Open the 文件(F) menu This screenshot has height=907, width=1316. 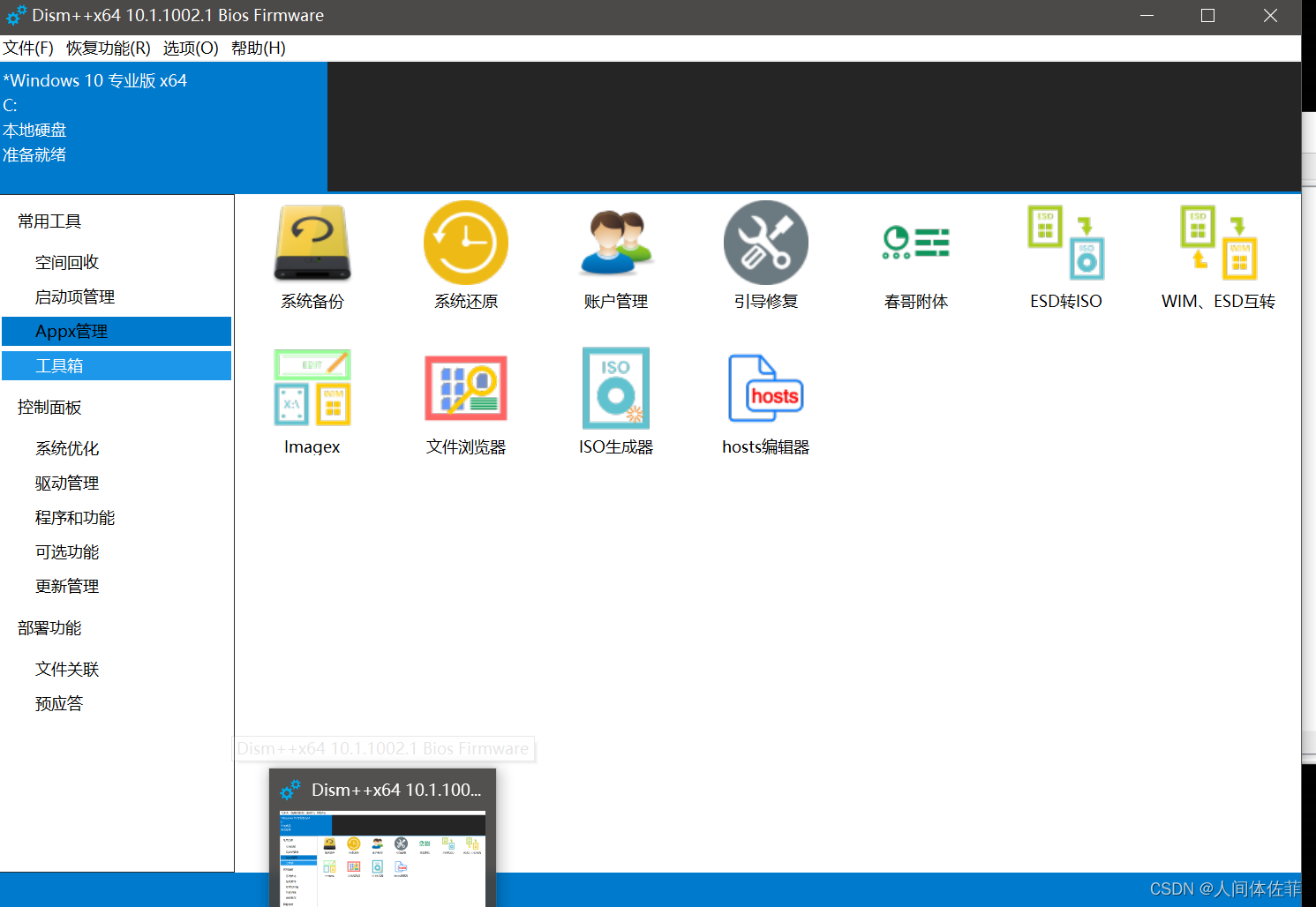coord(28,48)
